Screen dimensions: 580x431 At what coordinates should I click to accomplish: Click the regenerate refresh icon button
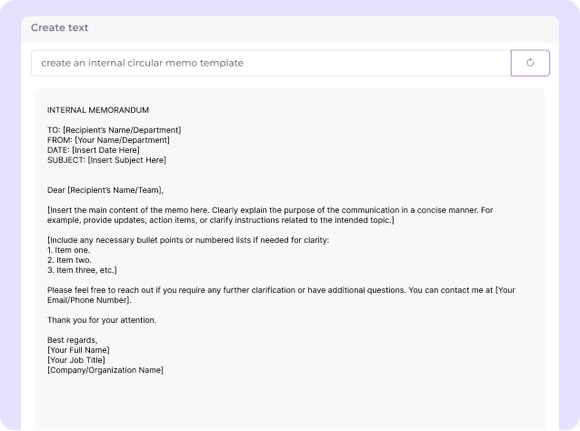530,63
